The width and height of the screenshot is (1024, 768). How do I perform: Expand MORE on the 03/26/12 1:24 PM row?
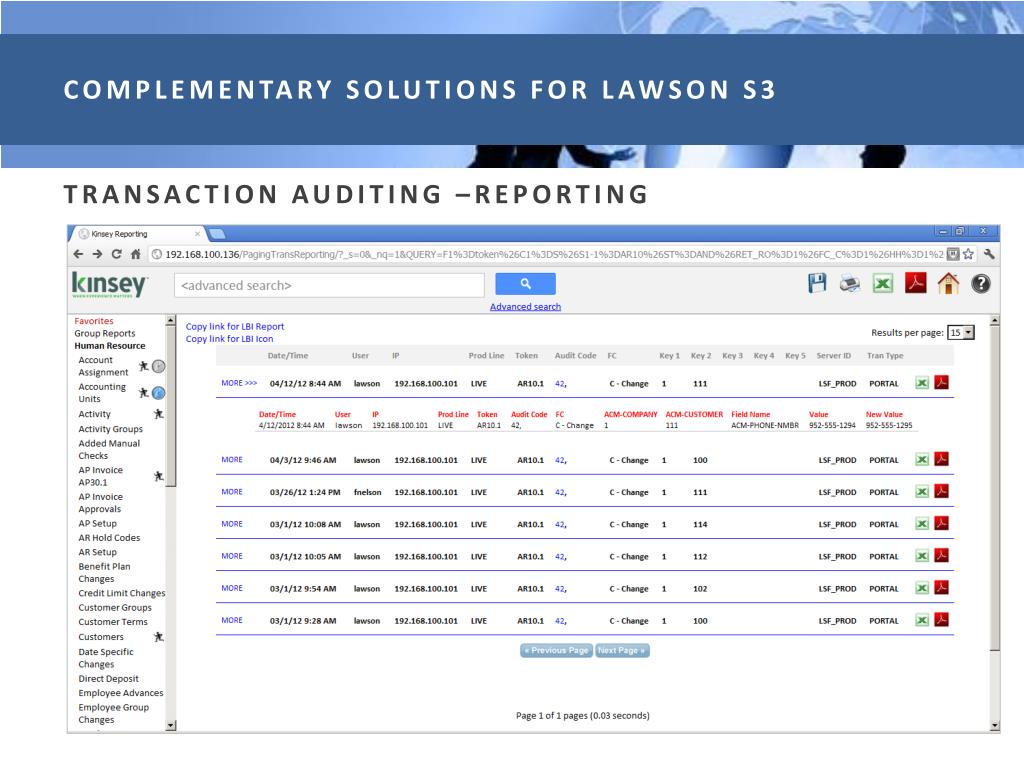(232, 492)
